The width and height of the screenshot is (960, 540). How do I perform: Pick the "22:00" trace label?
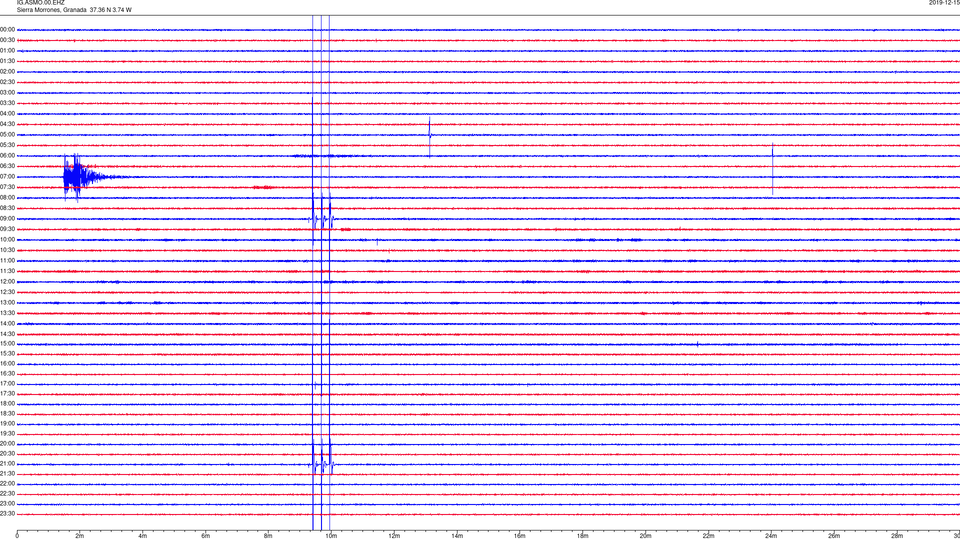(x=7, y=484)
